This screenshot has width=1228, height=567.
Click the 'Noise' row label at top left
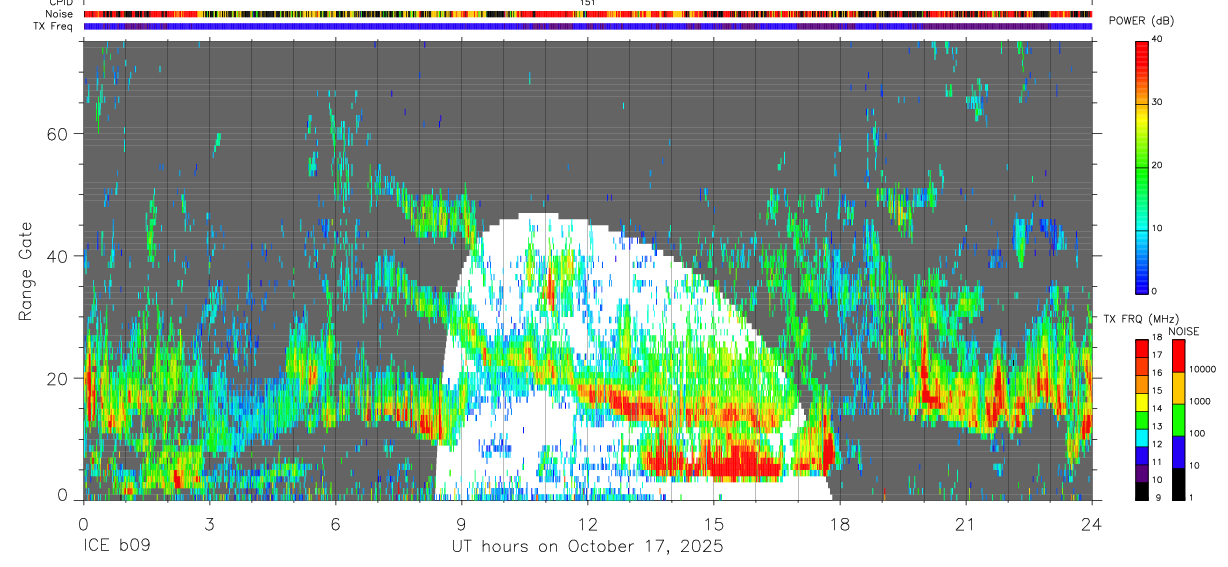click(60, 14)
